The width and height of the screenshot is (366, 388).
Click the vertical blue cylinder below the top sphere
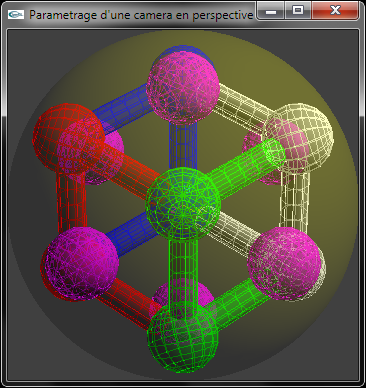click(x=183, y=146)
